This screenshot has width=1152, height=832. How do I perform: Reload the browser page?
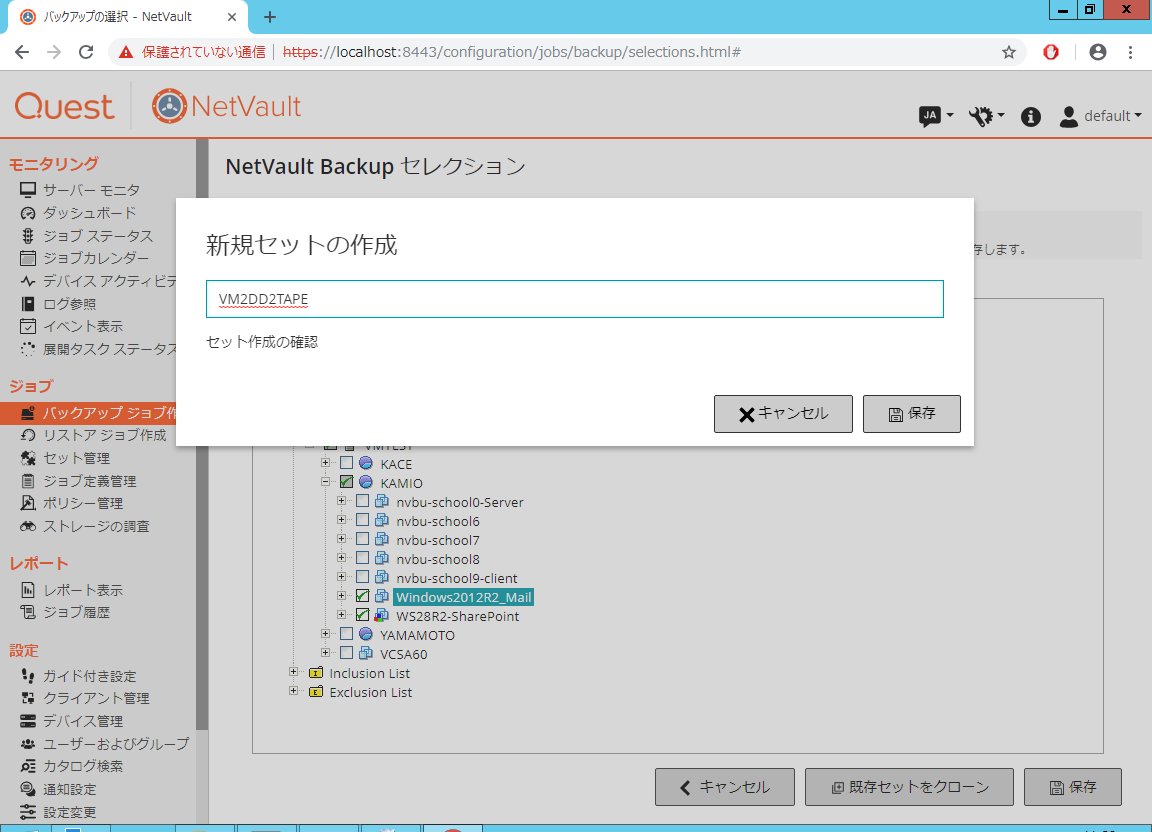(x=86, y=52)
